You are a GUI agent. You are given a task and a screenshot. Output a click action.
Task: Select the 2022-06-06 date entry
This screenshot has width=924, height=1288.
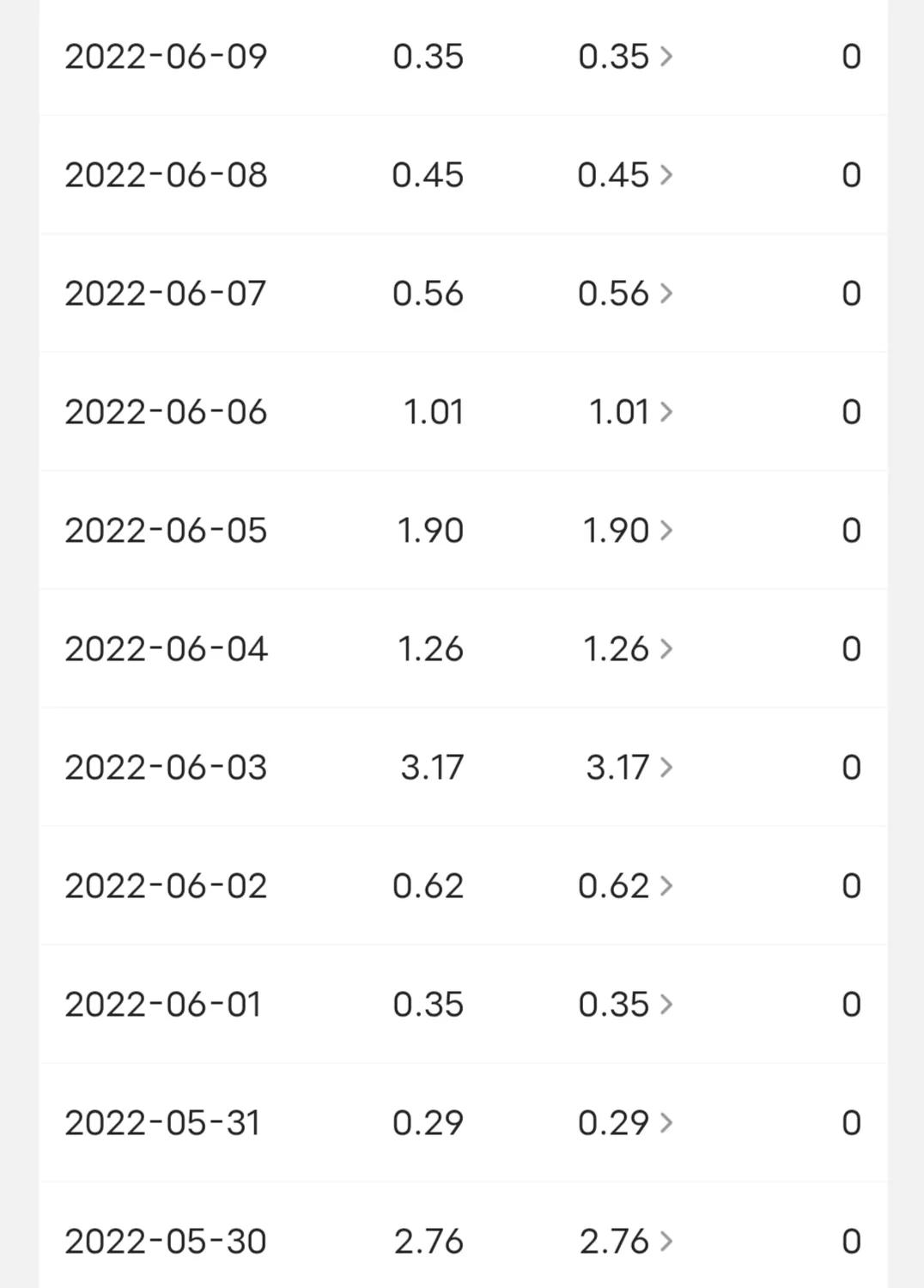click(166, 412)
